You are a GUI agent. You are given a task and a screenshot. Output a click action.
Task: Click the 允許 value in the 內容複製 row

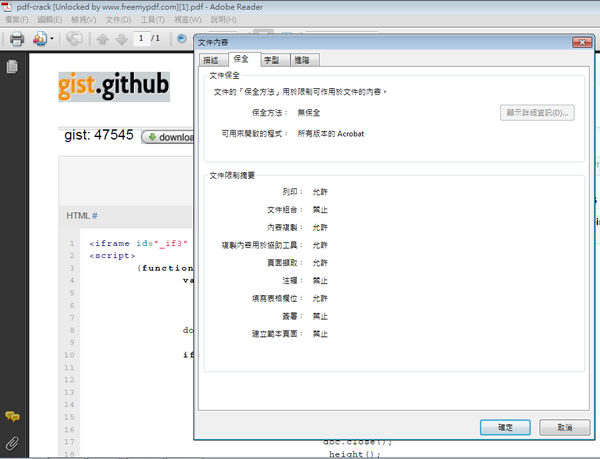tap(320, 227)
